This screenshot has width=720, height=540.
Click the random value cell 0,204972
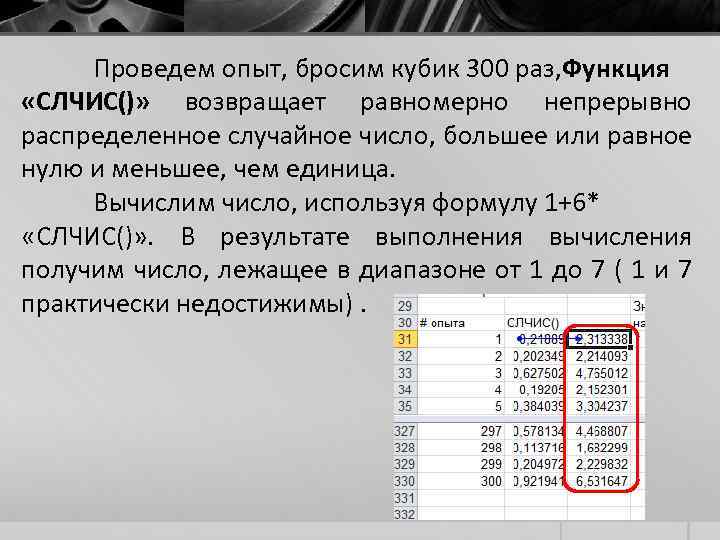point(536,464)
